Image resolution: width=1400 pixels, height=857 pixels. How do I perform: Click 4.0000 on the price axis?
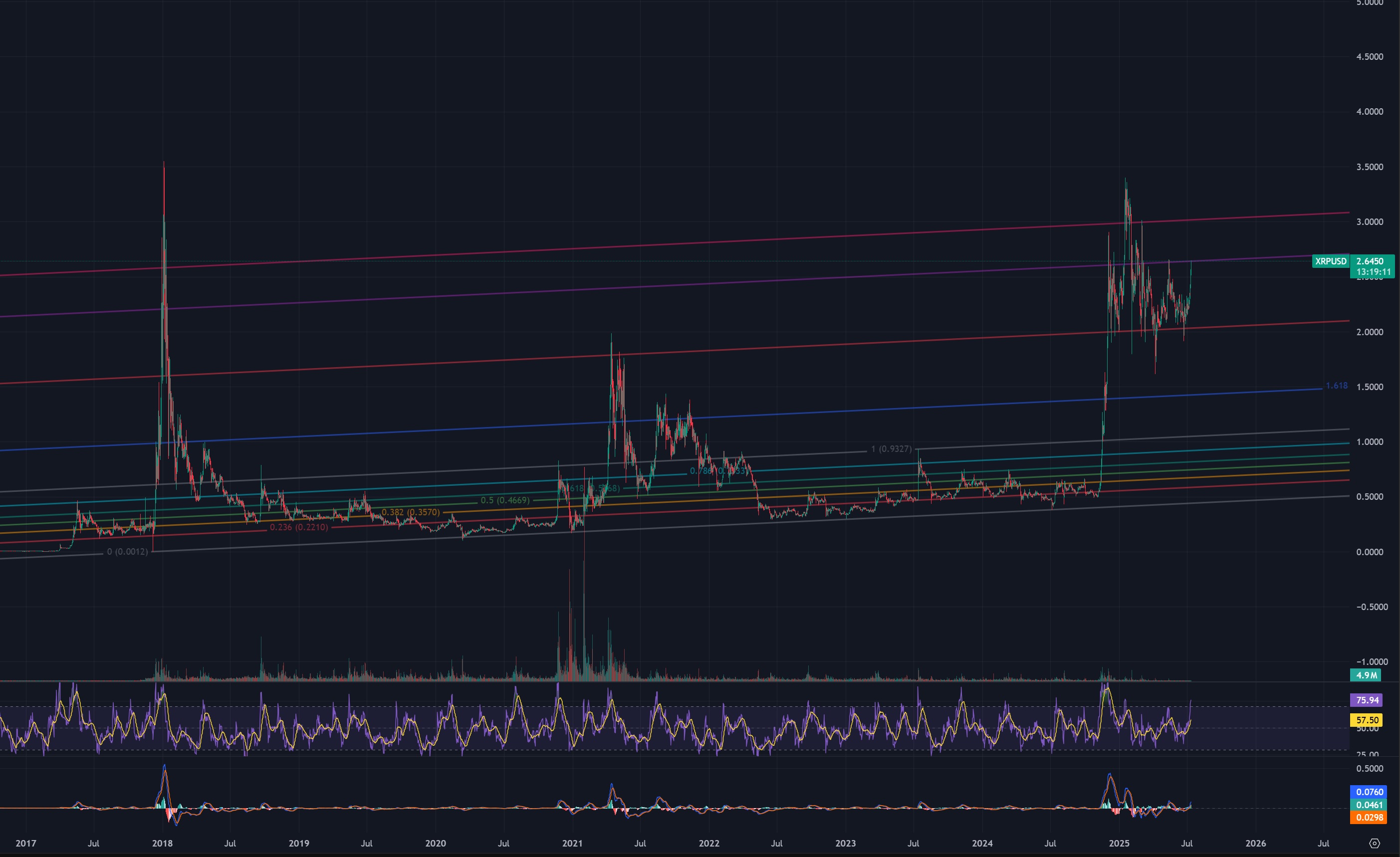click(x=1370, y=112)
